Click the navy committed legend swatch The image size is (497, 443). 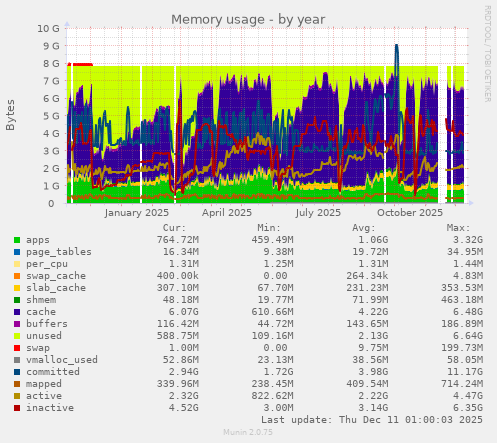click(x=17, y=372)
